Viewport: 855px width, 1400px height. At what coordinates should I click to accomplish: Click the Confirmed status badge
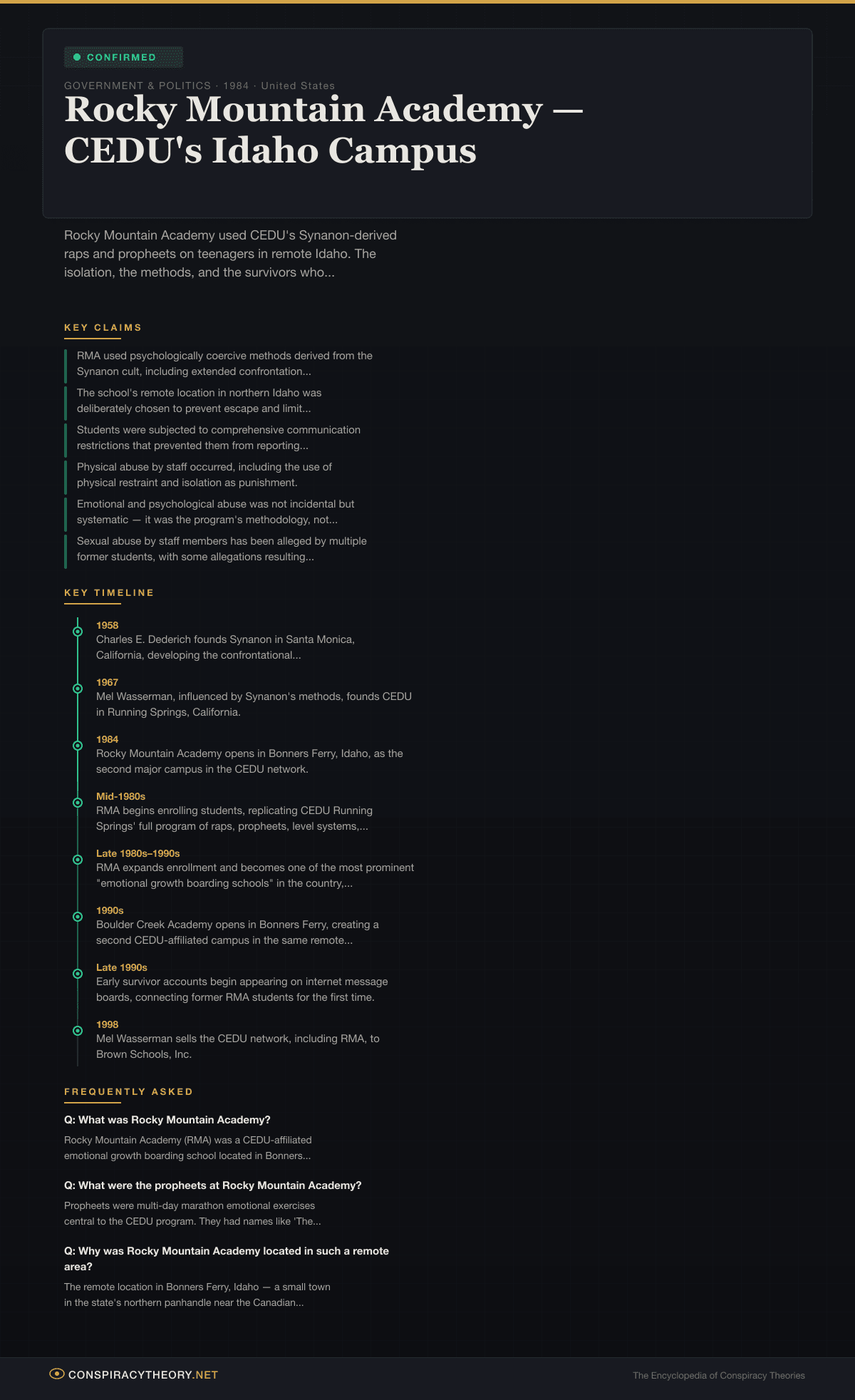pyautogui.click(x=123, y=57)
